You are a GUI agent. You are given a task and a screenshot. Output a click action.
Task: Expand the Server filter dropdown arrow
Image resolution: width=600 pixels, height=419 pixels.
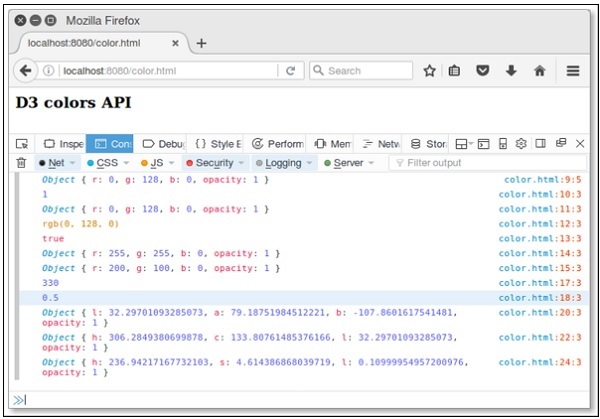point(371,163)
